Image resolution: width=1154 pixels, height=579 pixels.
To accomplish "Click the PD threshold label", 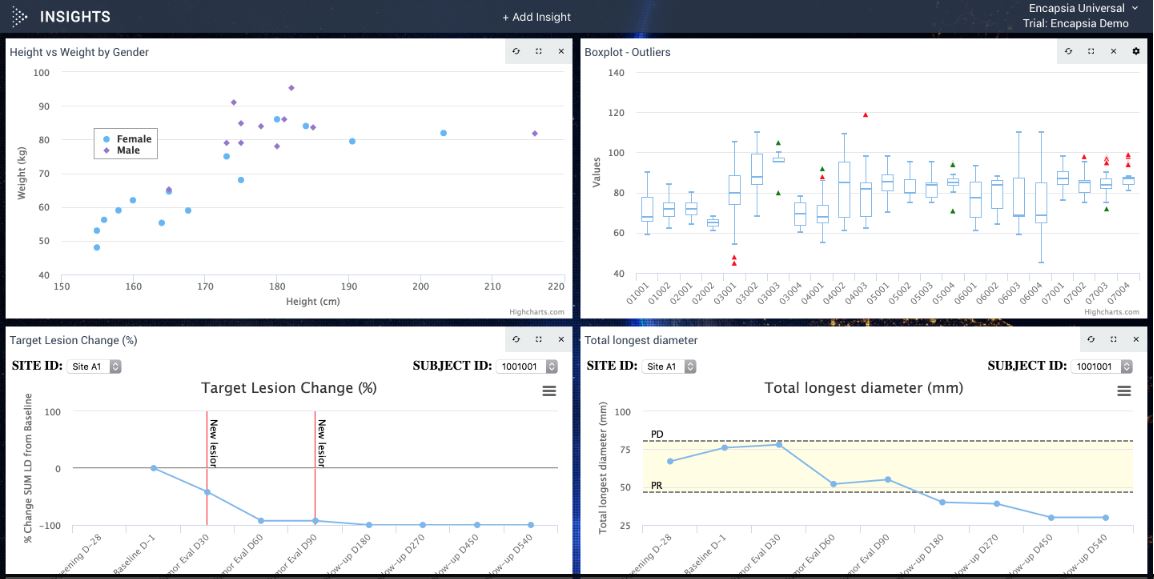I will pyautogui.click(x=657, y=435).
